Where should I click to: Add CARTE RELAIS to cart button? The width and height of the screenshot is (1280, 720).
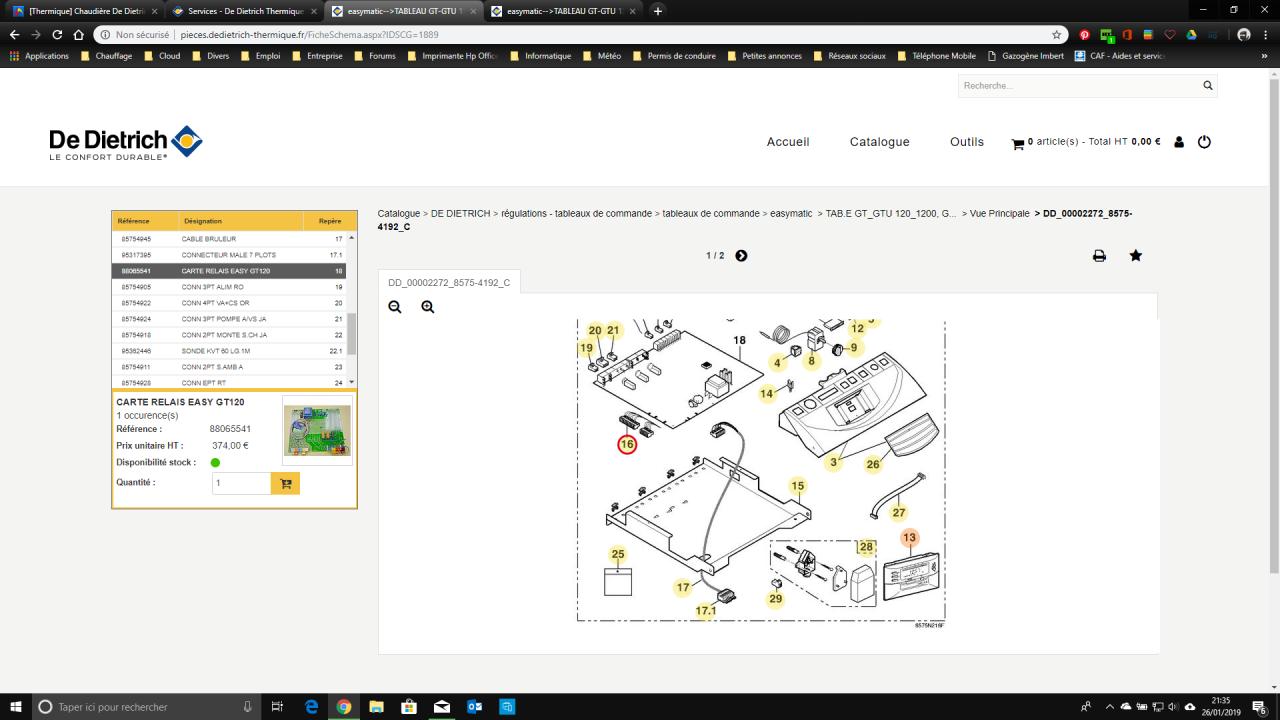pyautogui.click(x=285, y=483)
